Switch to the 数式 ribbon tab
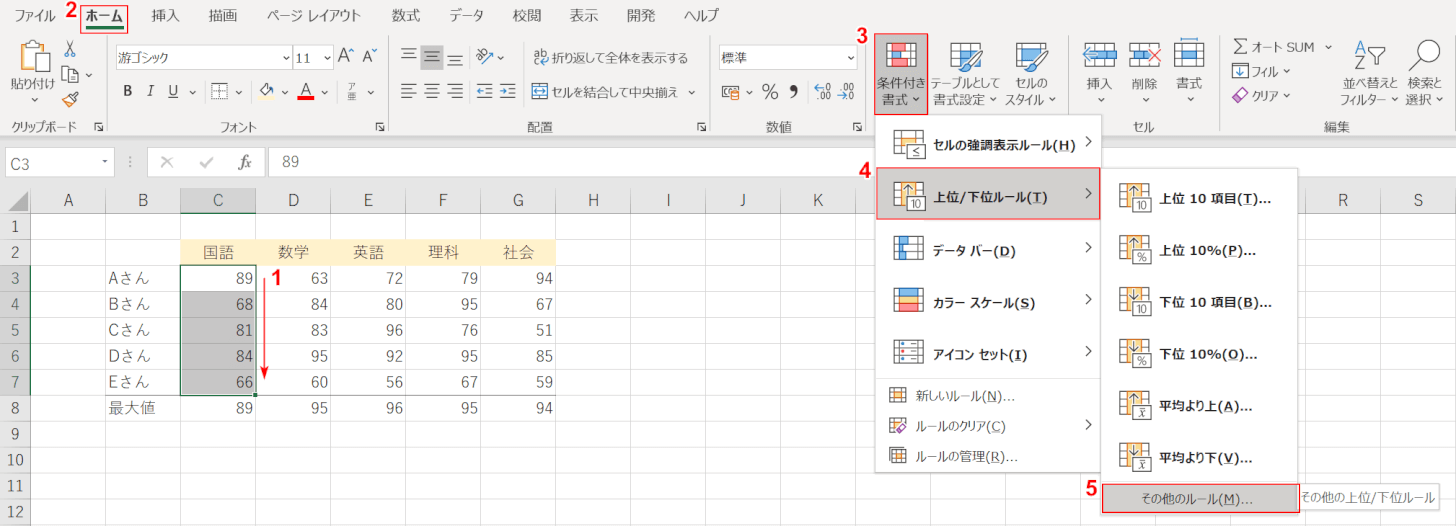 click(x=406, y=16)
